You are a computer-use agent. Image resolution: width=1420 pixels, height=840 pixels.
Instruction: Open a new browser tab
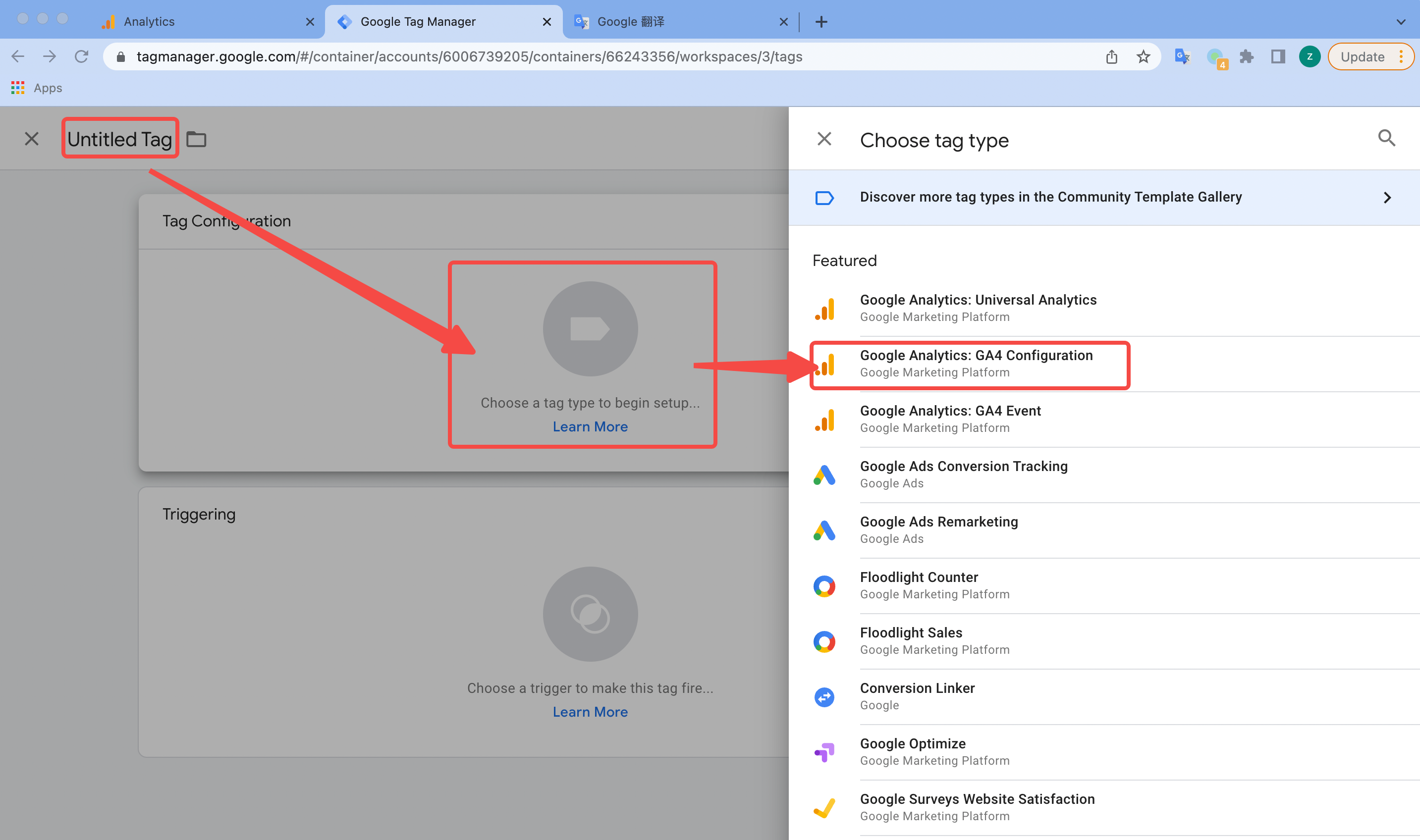click(x=821, y=21)
